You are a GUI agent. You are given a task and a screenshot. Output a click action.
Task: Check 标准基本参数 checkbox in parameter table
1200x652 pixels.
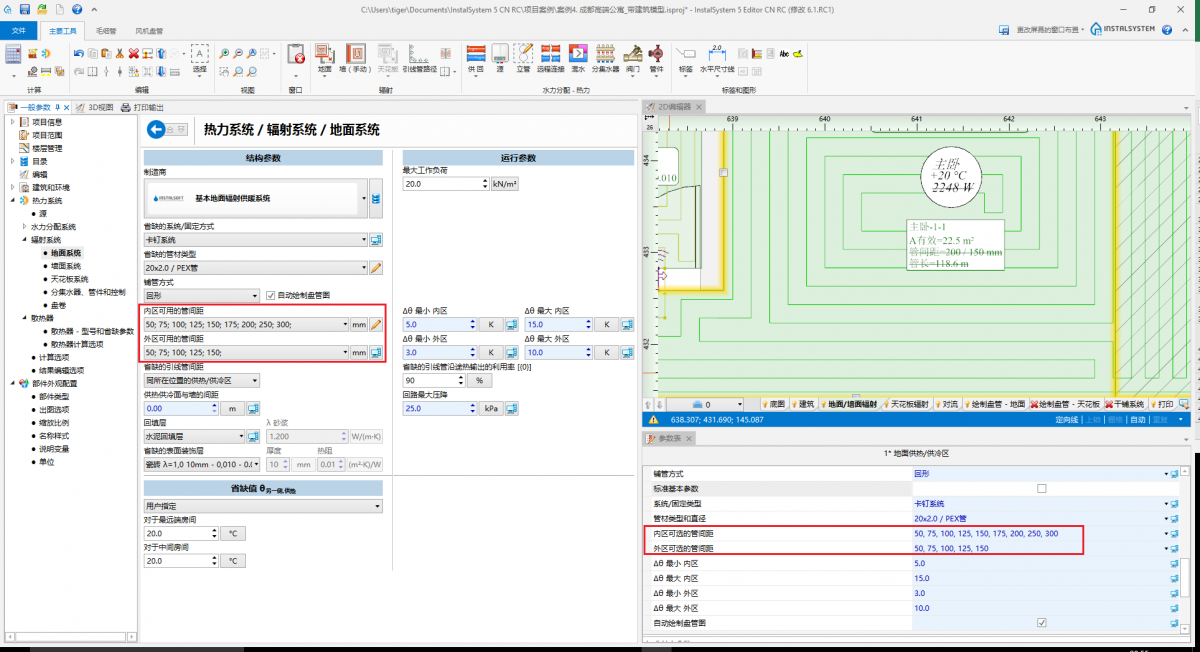pyautogui.click(x=1042, y=488)
